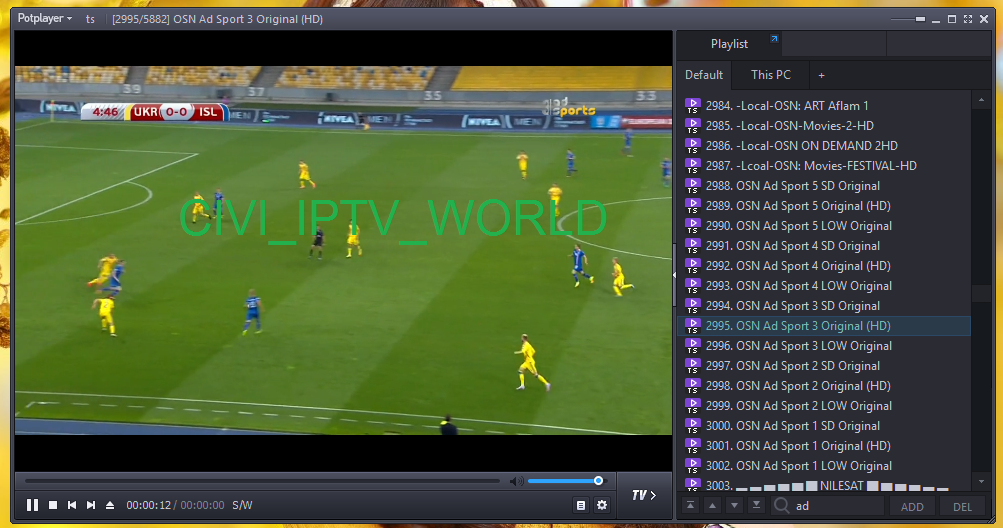Screen dimensions: 1003x528
Task: Expand the TV menu arrow
Action: [644, 495]
